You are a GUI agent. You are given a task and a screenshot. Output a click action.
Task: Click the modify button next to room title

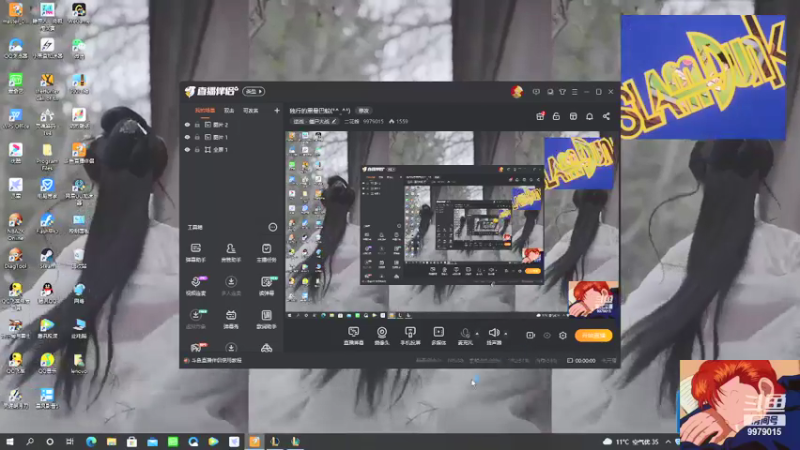point(363,111)
